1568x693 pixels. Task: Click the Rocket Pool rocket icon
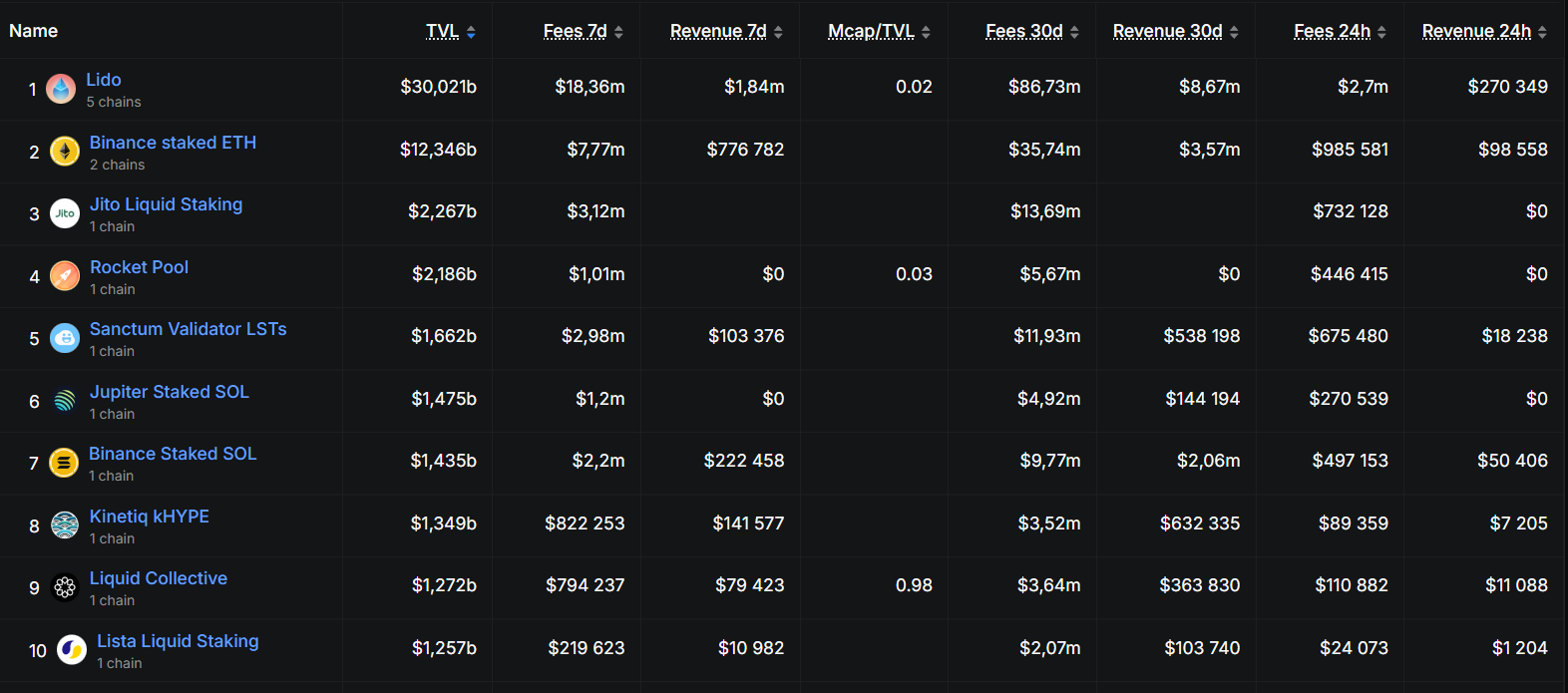click(65, 276)
